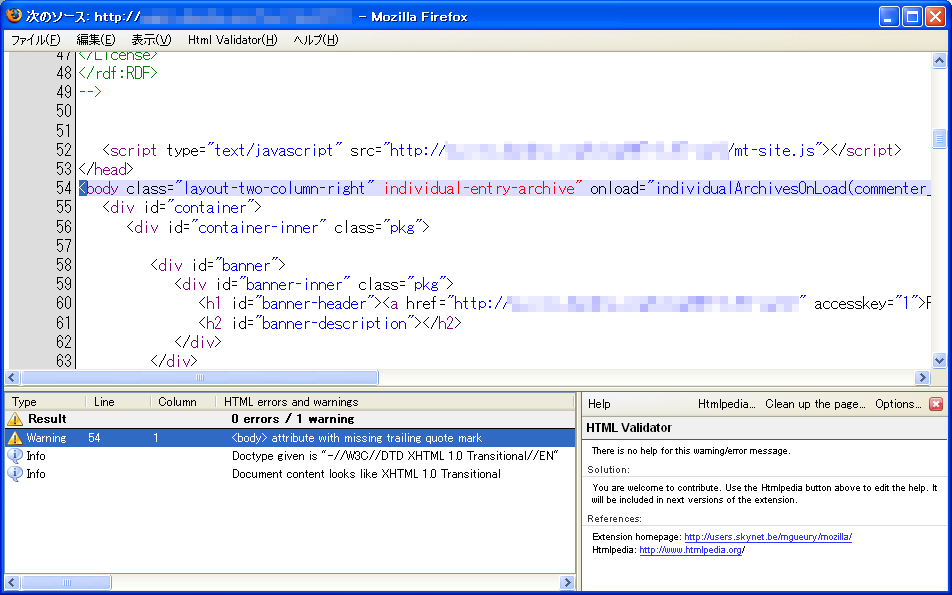Viewport: 952px width, 595px height.
Task: Click the div id container line 55
Action: click(182, 208)
